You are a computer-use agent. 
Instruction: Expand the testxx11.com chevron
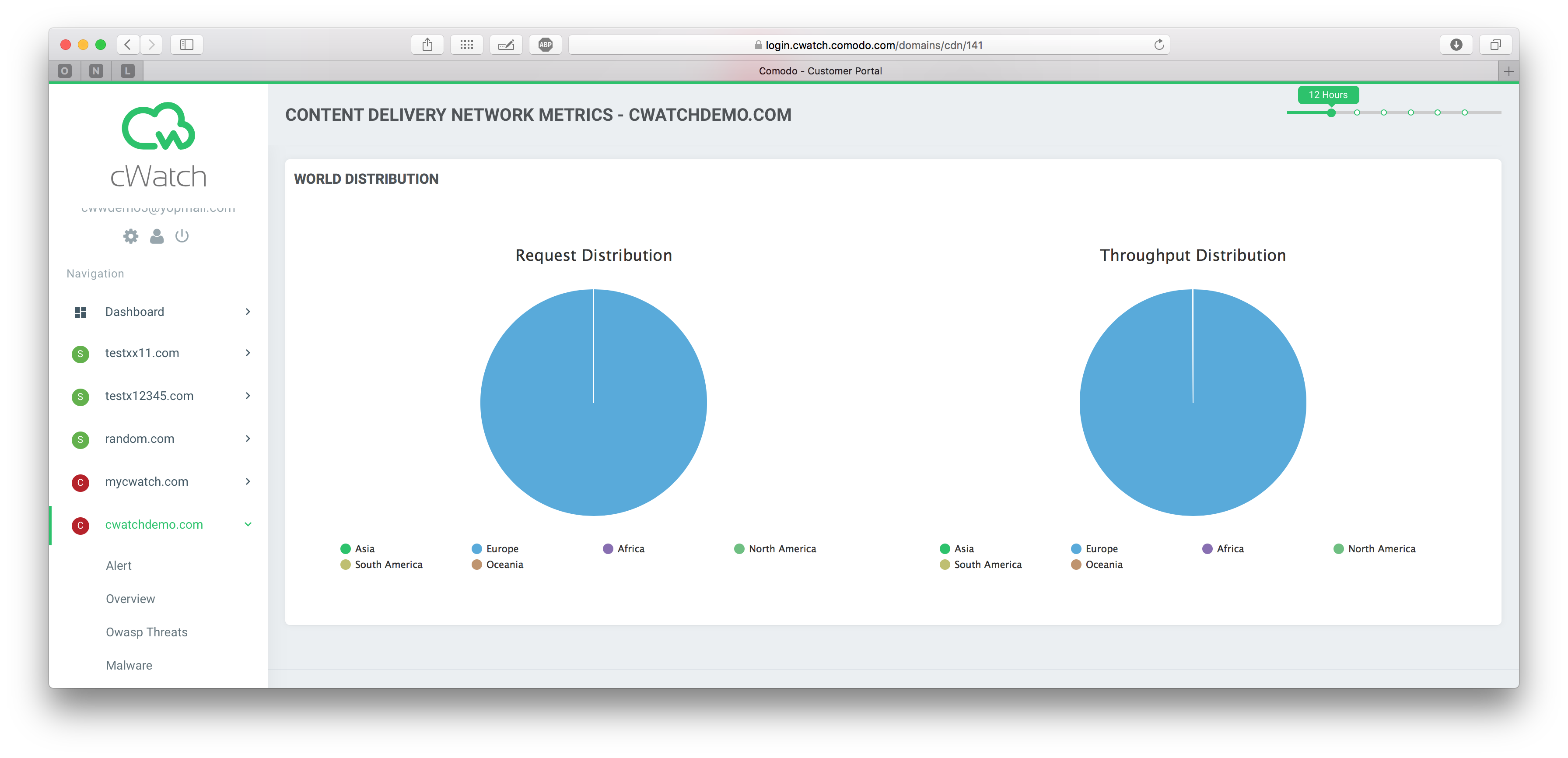point(248,353)
